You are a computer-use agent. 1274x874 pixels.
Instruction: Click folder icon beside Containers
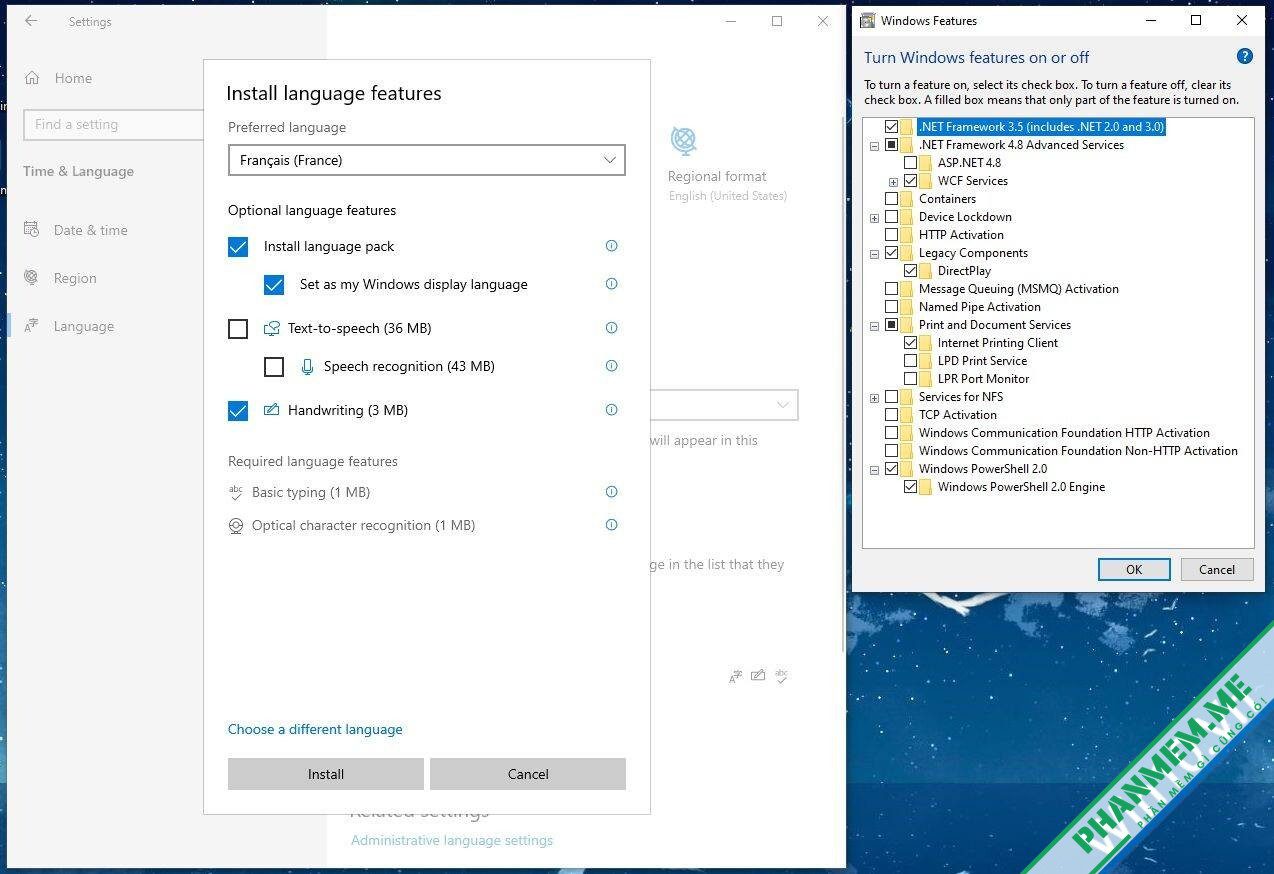[907, 199]
